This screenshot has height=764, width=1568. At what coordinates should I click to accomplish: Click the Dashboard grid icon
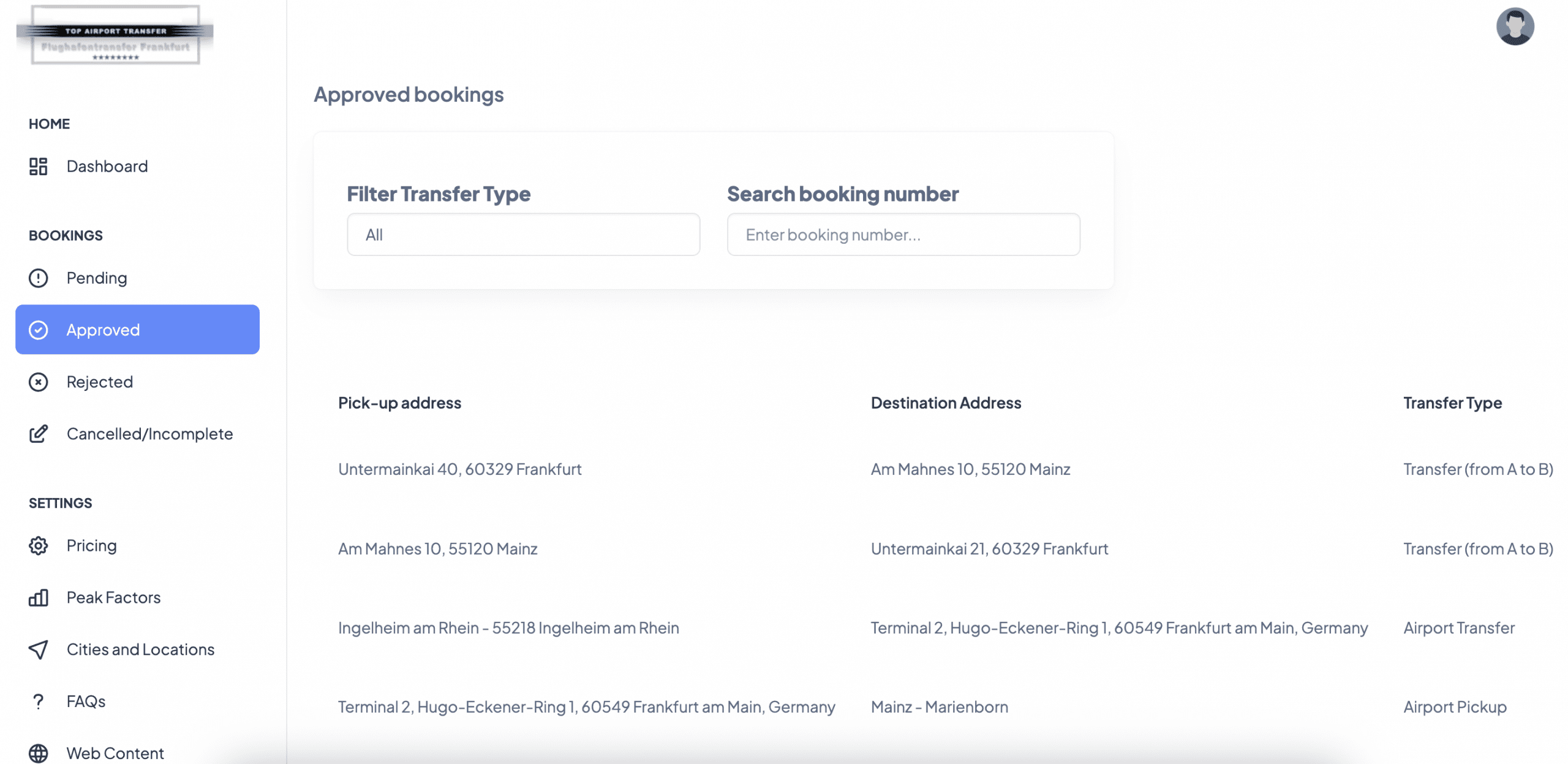38,166
